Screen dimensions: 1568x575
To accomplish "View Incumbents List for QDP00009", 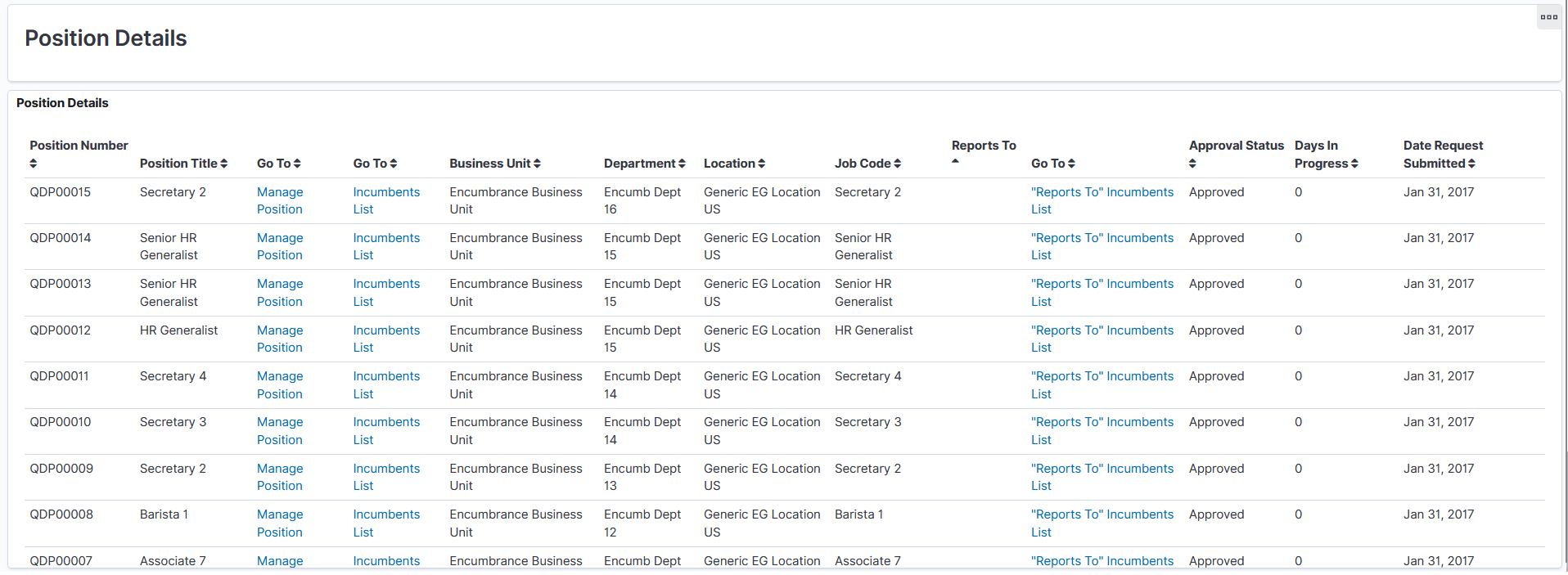I will tap(386, 477).
